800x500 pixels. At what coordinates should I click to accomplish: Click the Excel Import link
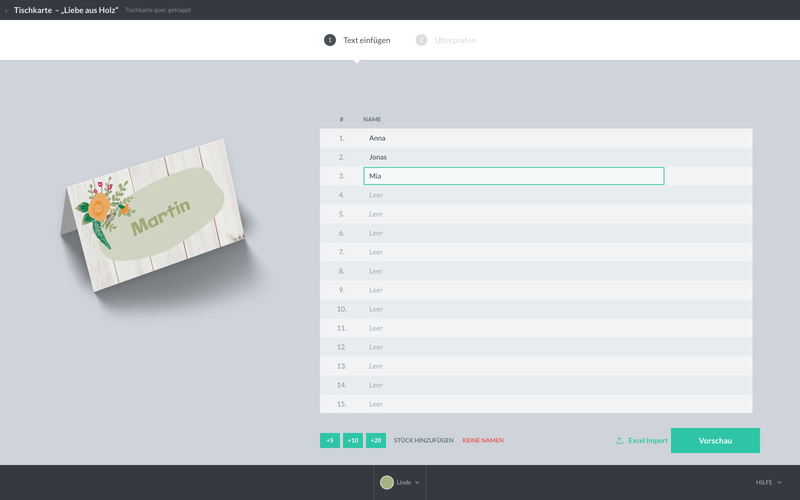tap(647, 440)
